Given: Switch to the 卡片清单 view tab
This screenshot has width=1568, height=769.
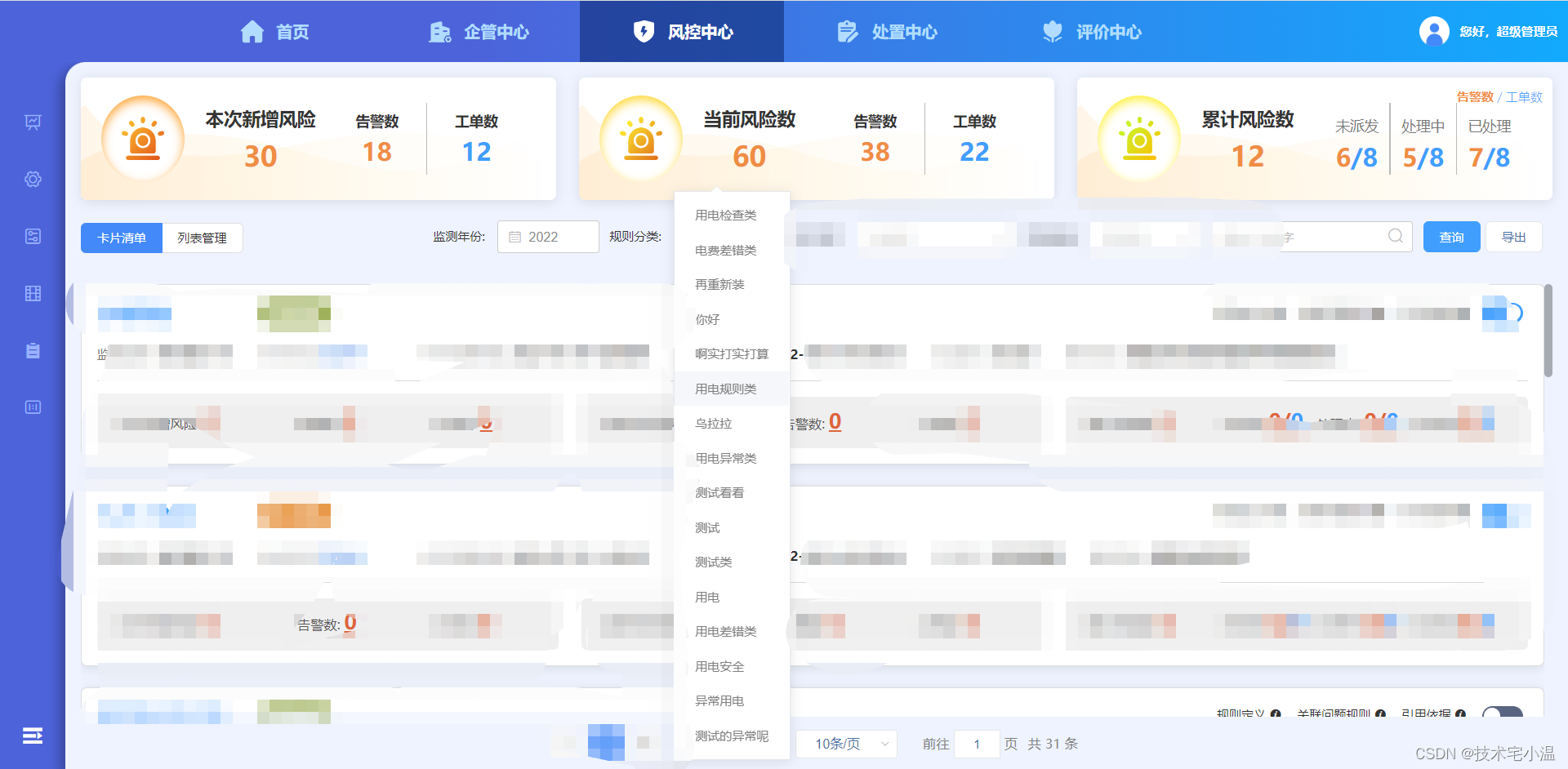Looking at the screenshot, I should [x=122, y=238].
